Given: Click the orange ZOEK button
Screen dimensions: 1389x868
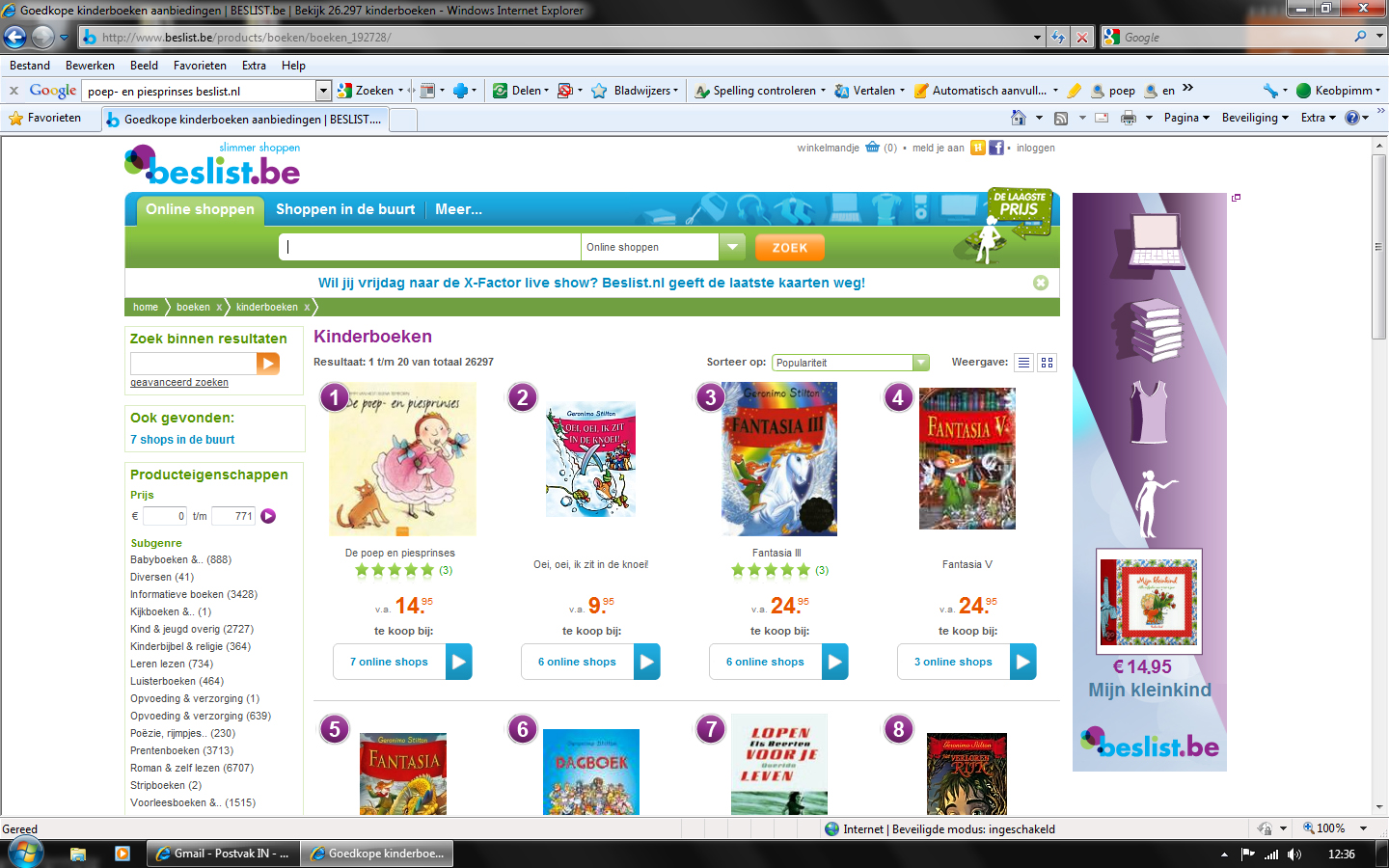Looking at the screenshot, I should coord(790,248).
